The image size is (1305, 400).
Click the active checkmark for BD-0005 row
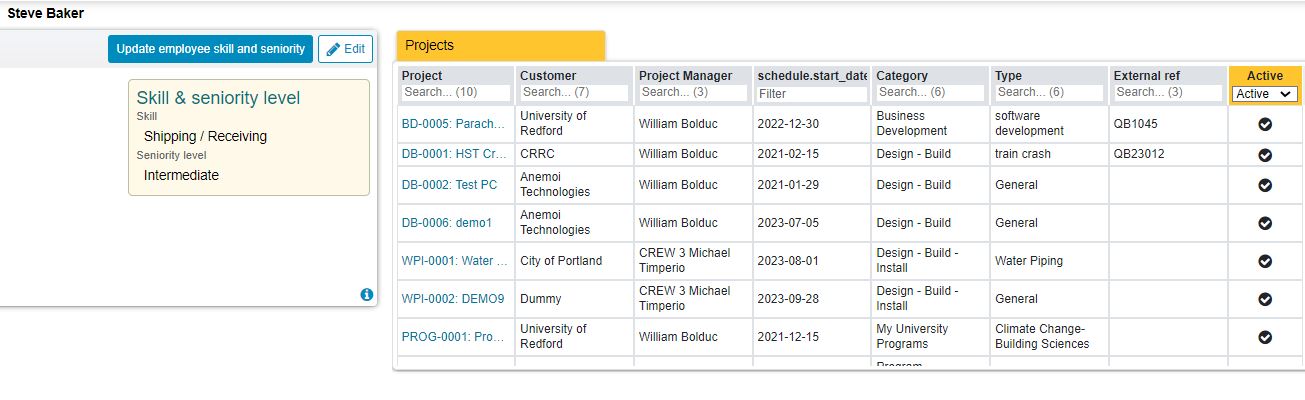[x=1264, y=124]
